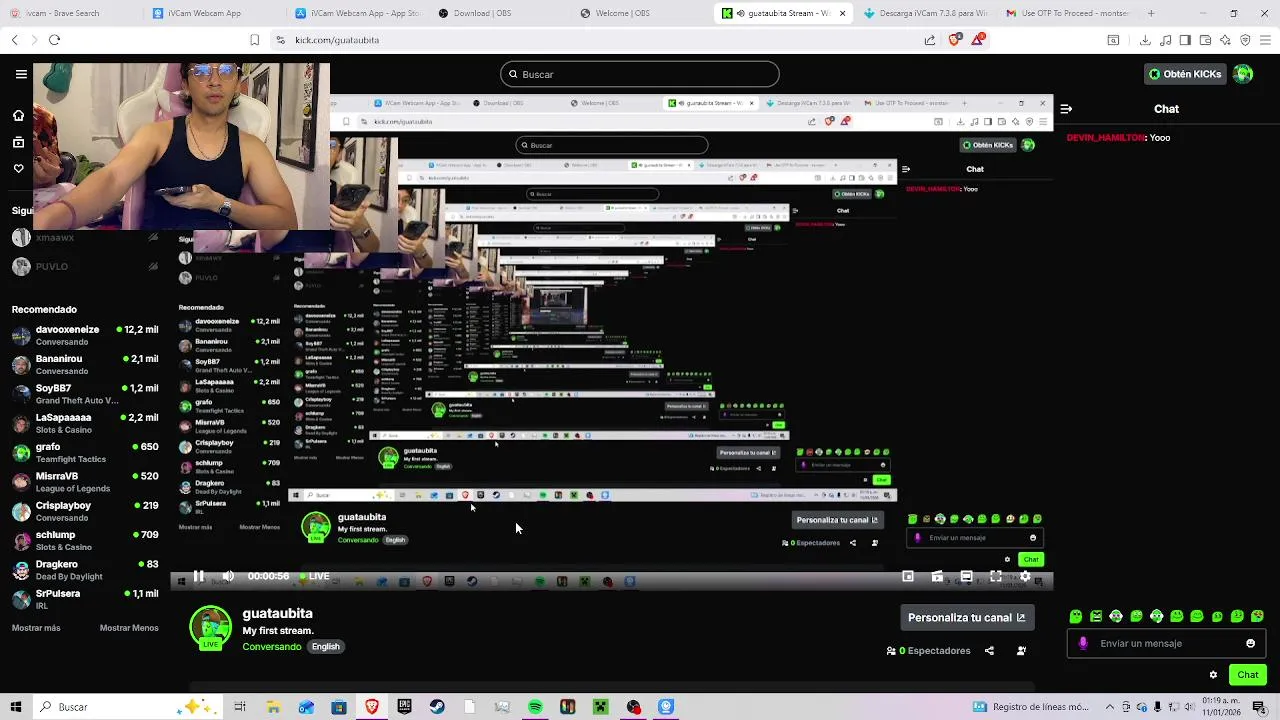Open browser downloads icon

[x=1145, y=40]
